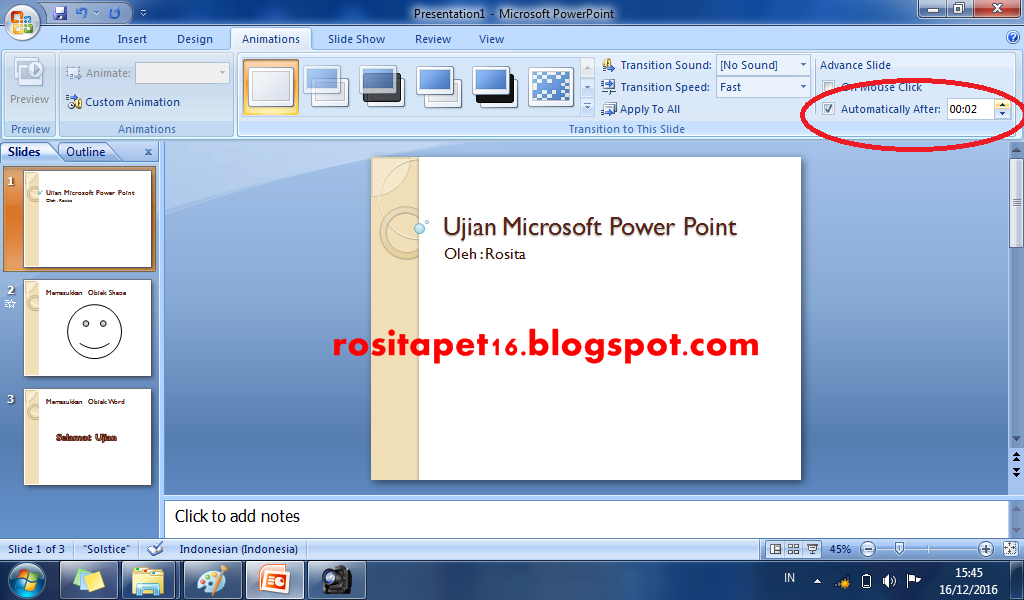1024x600 pixels.
Task: Save presentation from Quick Access toolbar
Action: click(60, 12)
